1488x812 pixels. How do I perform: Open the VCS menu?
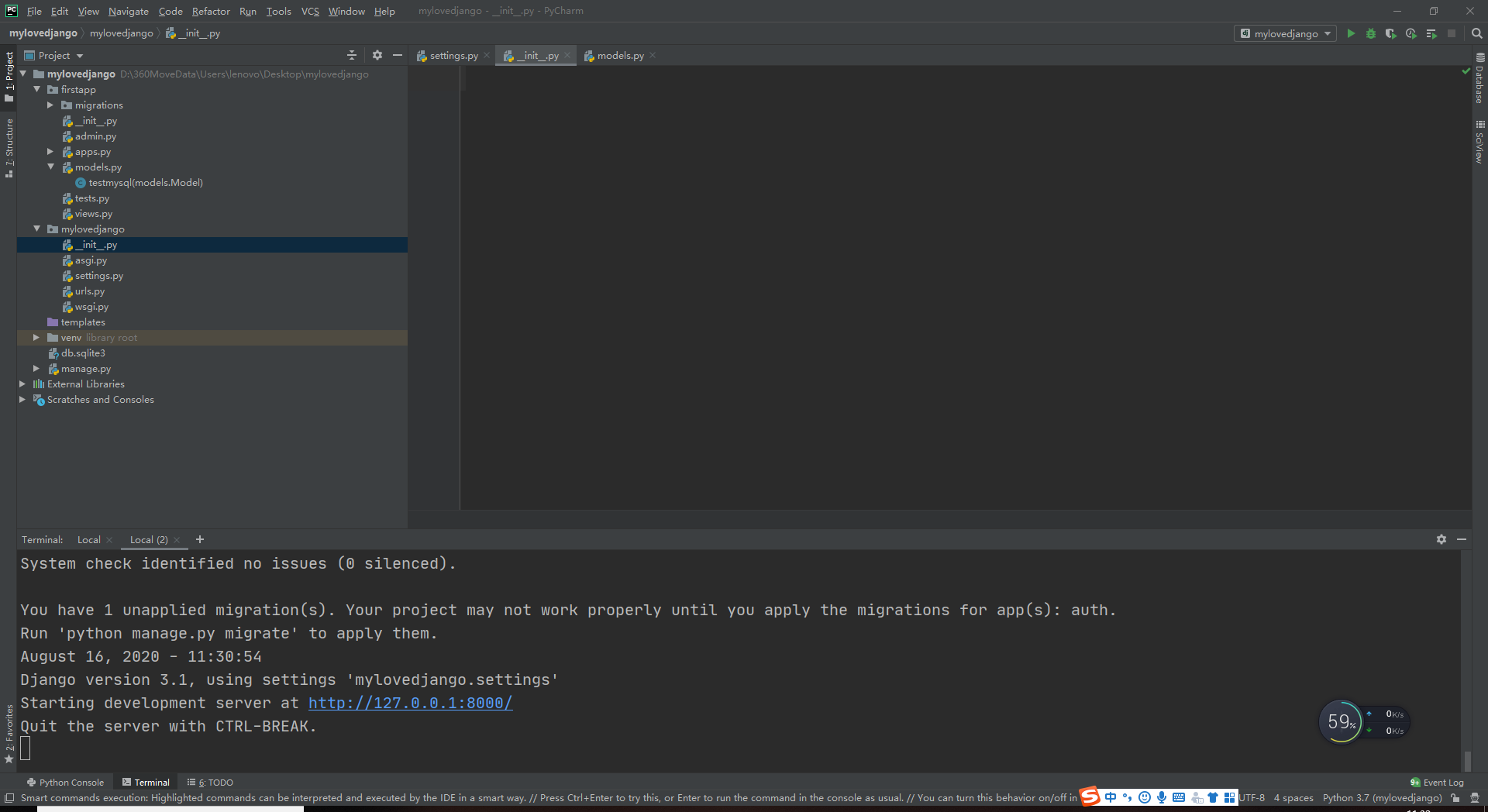coord(309,11)
